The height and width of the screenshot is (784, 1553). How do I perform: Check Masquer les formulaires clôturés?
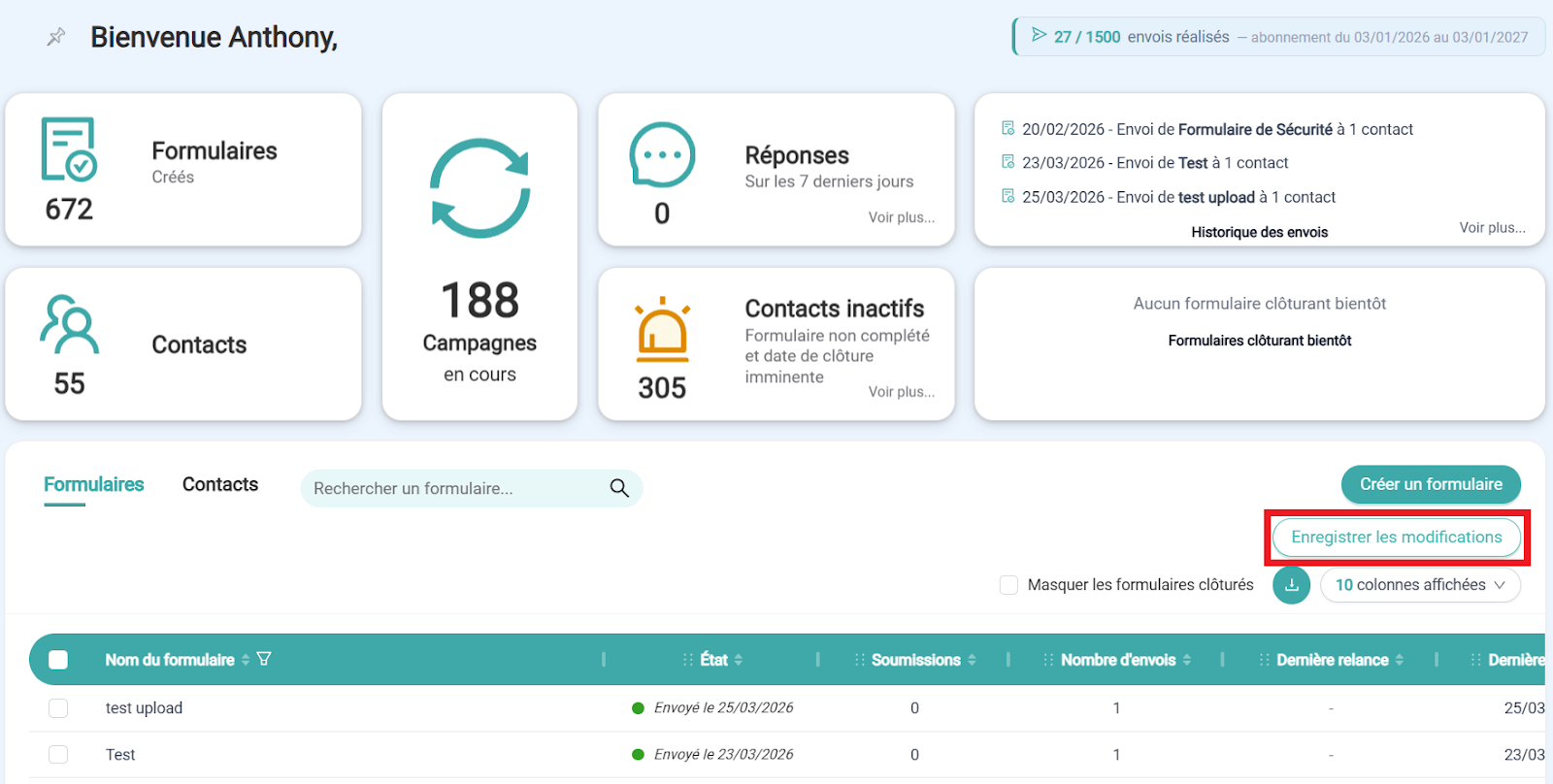click(x=1009, y=585)
